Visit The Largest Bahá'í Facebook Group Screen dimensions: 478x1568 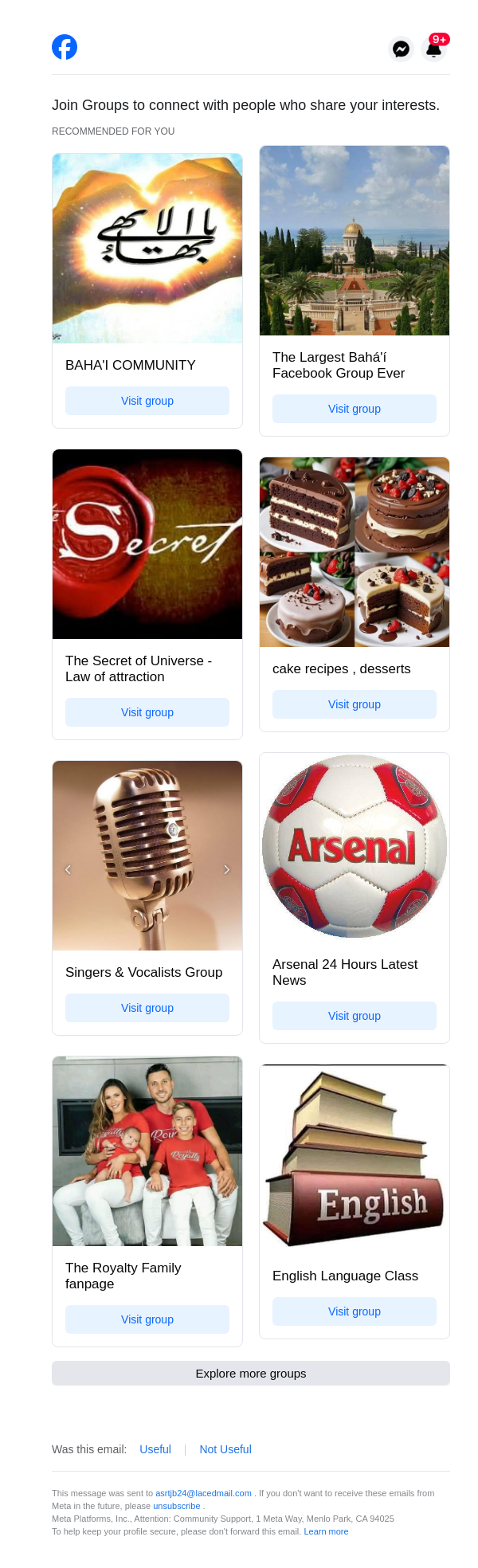tap(355, 409)
